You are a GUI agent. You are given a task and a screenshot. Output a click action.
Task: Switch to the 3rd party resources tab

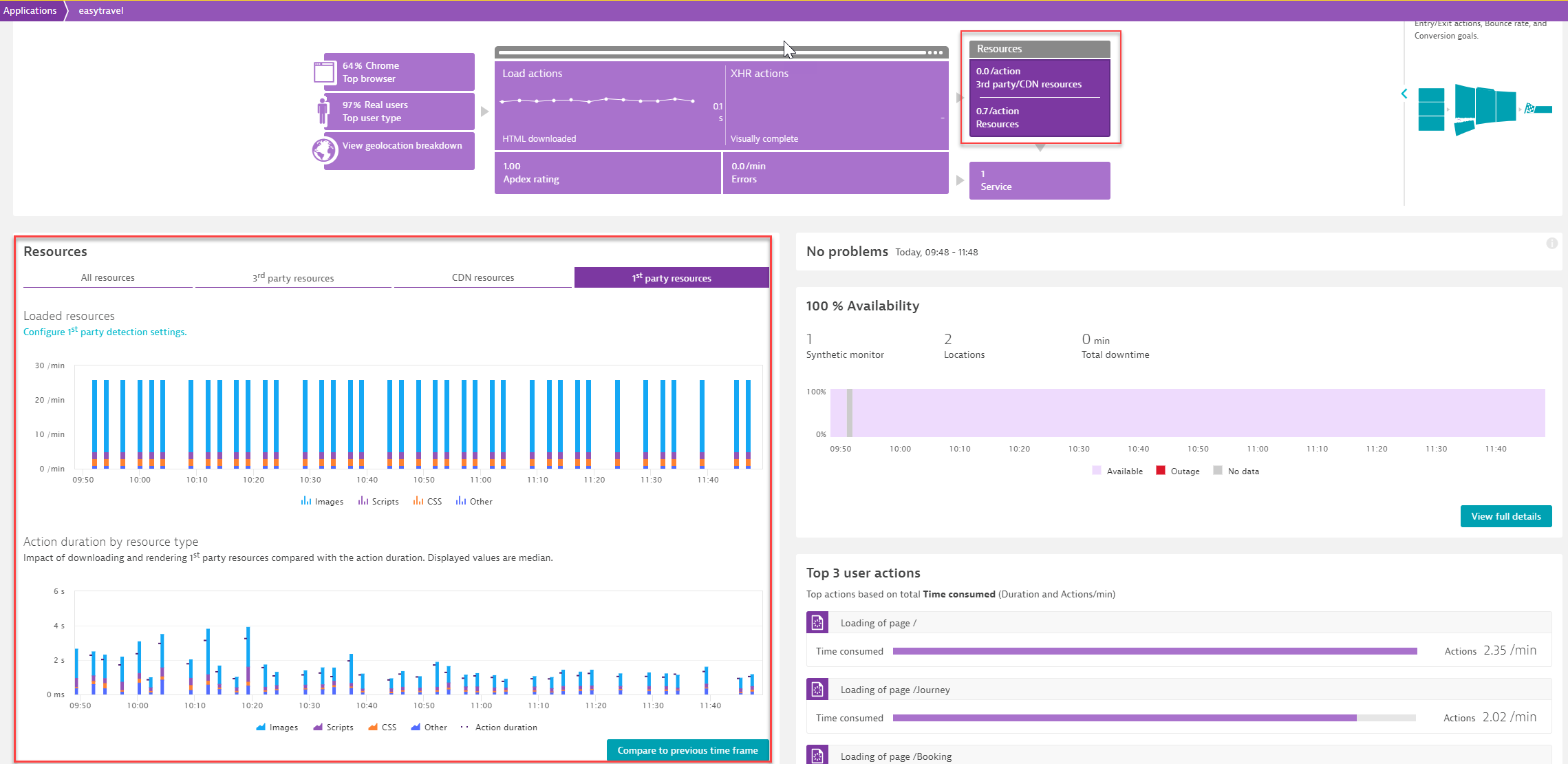tap(293, 277)
